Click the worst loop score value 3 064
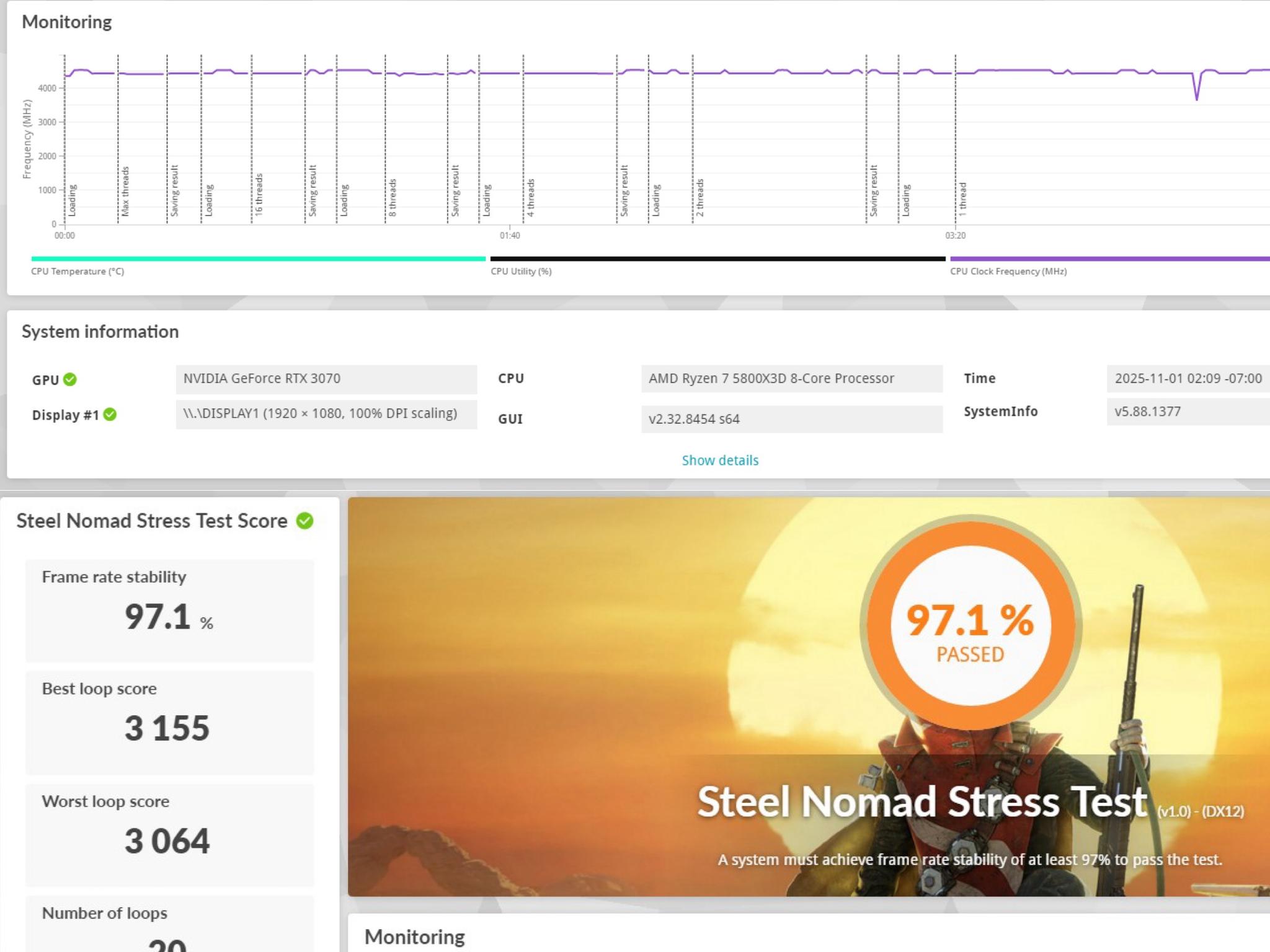This screenshot has width=1270, height=952. coord(167,841)
